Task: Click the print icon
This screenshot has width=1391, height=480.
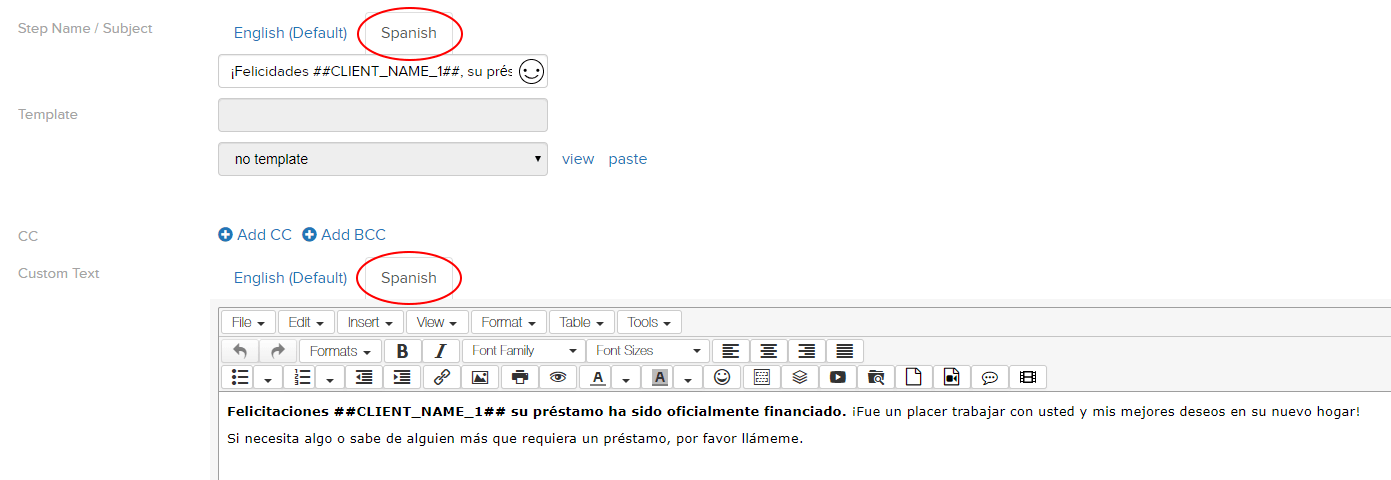Action: tap(520, 377)
